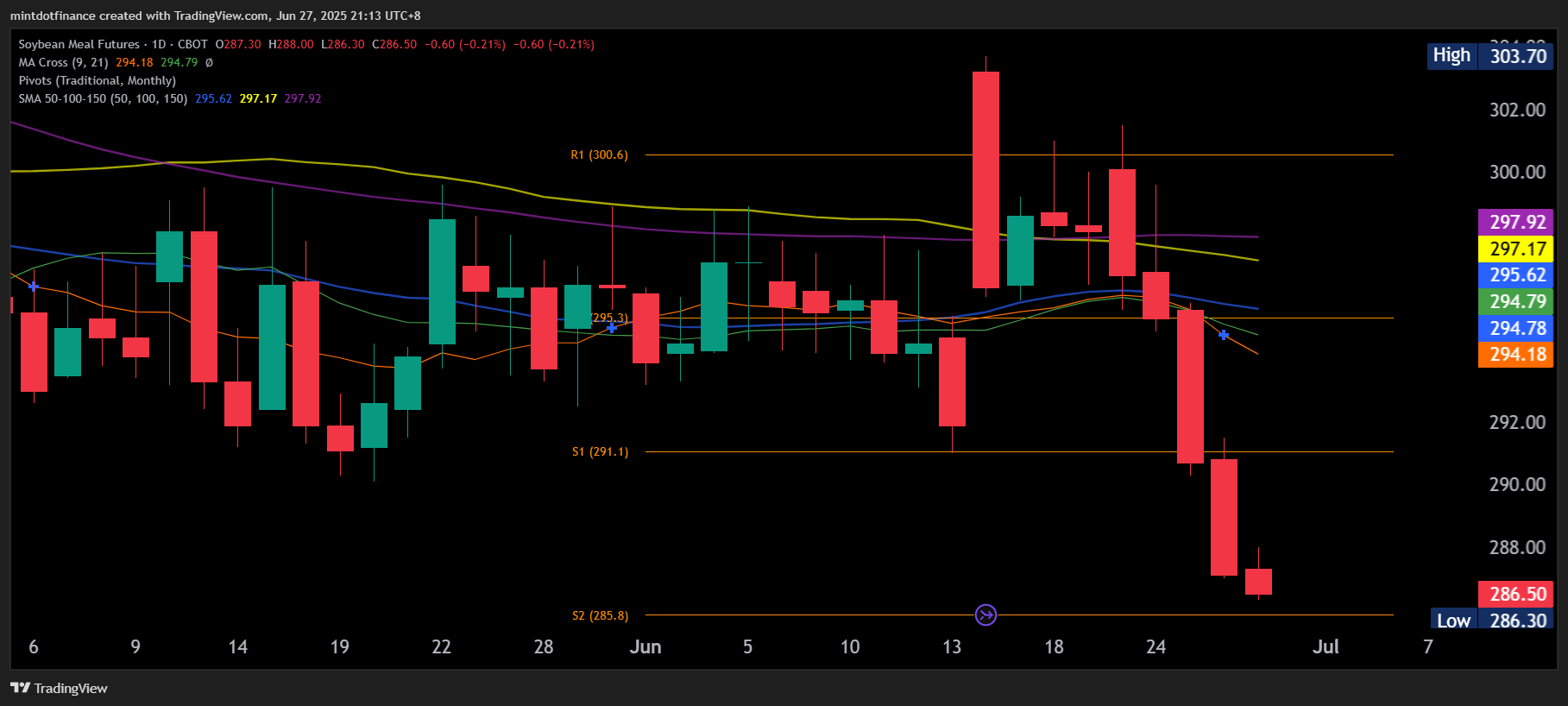Viewport: 1568px width, 706px height.
Task: Select the blue cross marker after the June 24 candles
Action: pyautogui.click(x=1224, y=334)
